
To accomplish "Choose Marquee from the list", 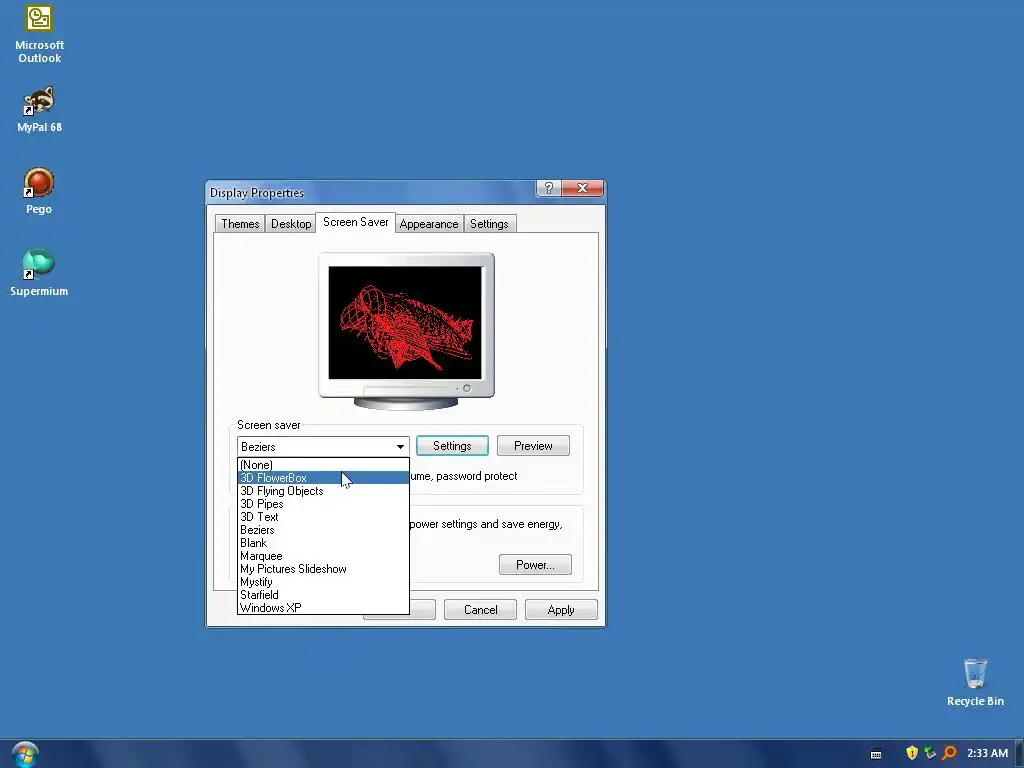I will pos(323,556).
